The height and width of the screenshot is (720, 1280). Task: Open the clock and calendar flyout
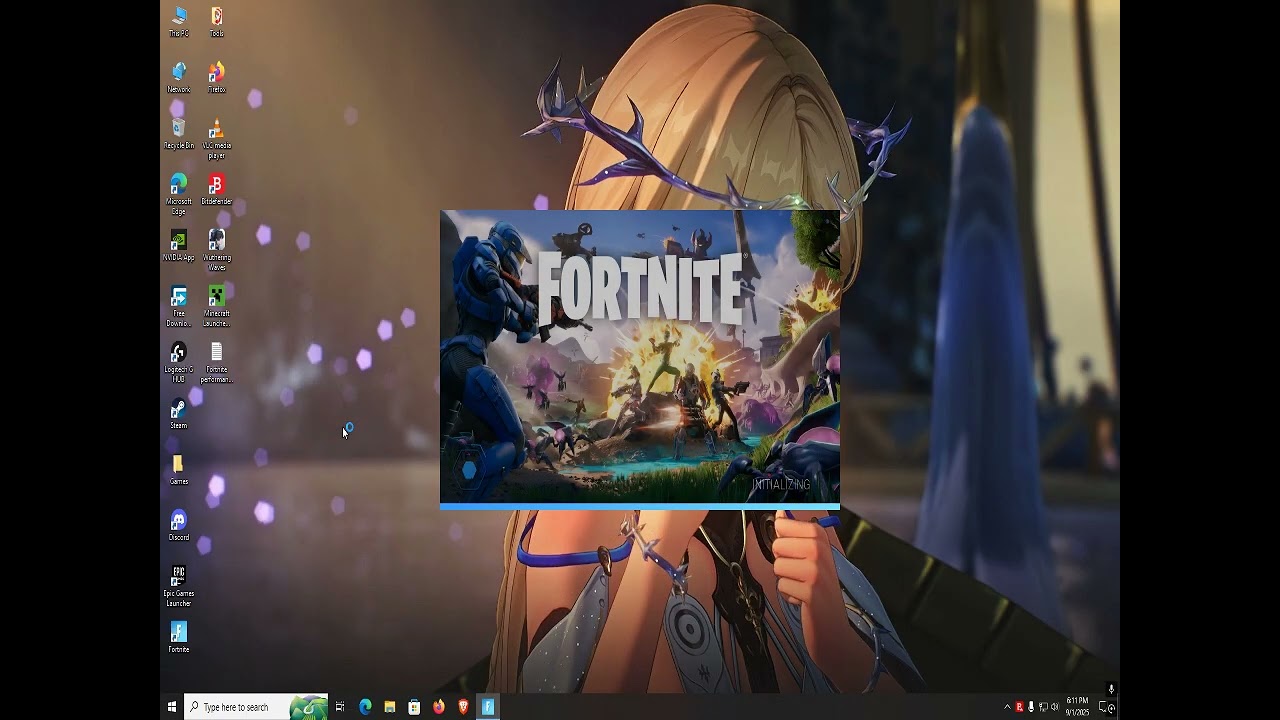click(x=1077, y=707)
